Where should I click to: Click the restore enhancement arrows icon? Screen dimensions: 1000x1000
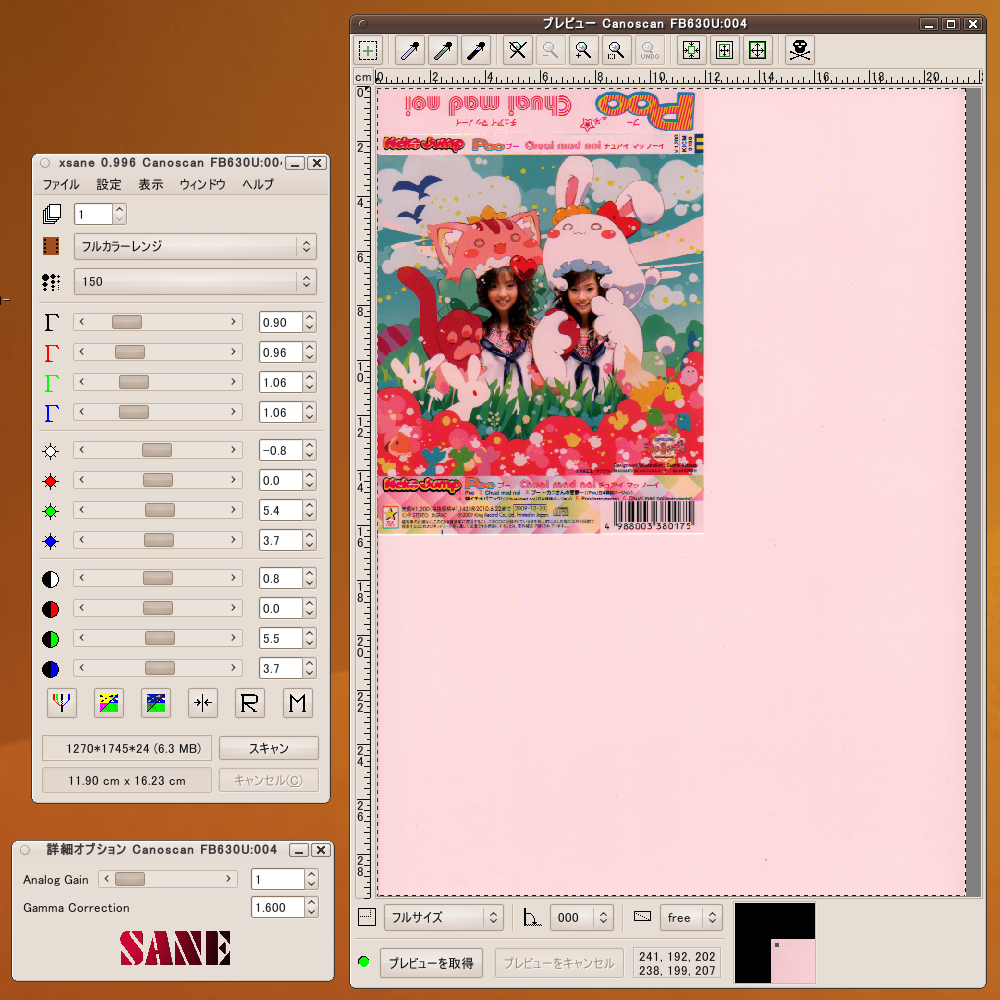pos(203,703)
